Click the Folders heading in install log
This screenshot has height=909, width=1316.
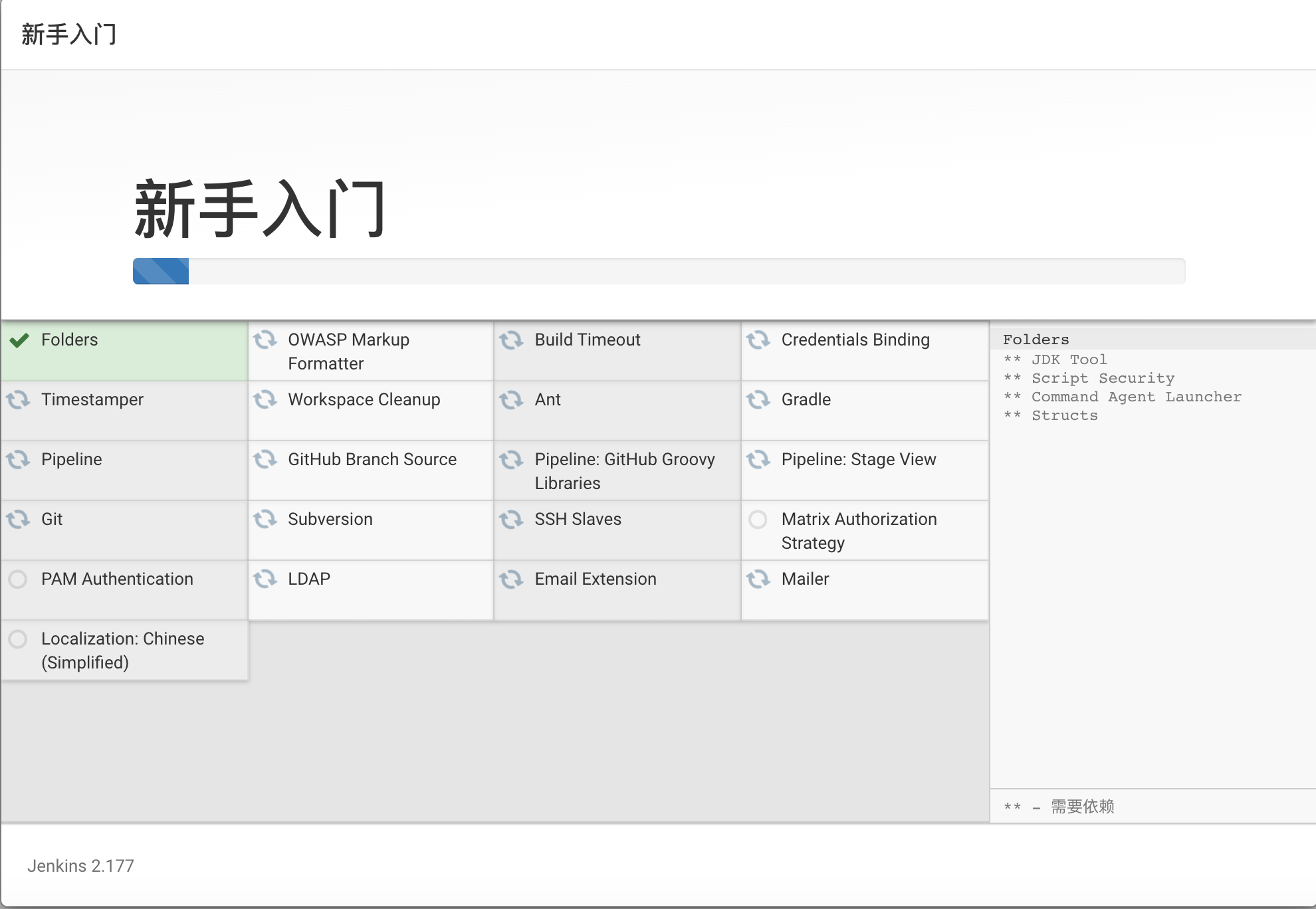[1036, 340]
